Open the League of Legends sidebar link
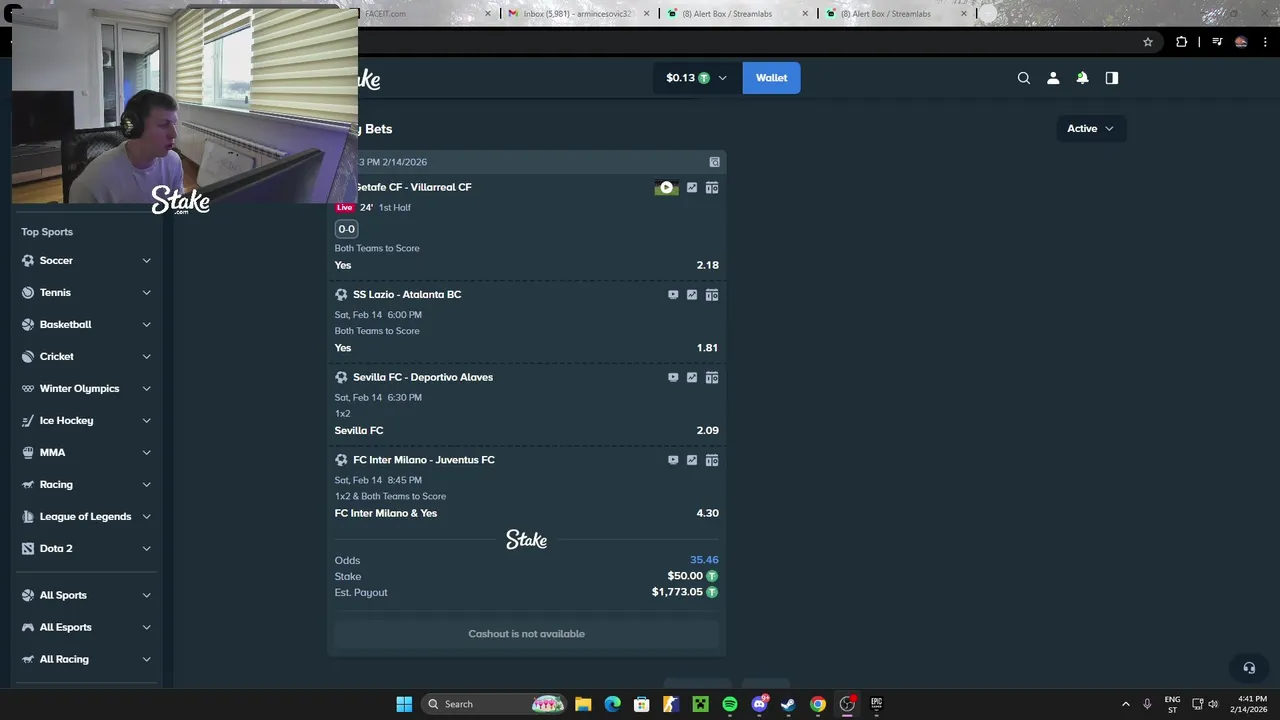Screen dimensions: 1280x720 click(x=87, y=517)
